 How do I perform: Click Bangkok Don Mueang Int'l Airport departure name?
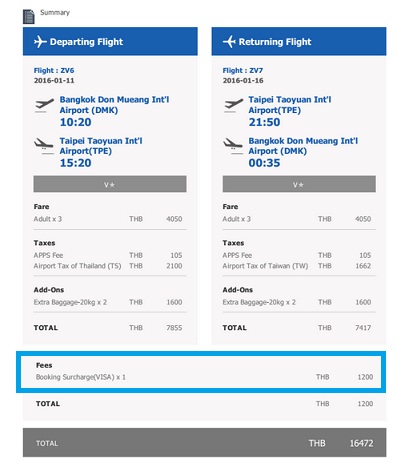point(114,105)
